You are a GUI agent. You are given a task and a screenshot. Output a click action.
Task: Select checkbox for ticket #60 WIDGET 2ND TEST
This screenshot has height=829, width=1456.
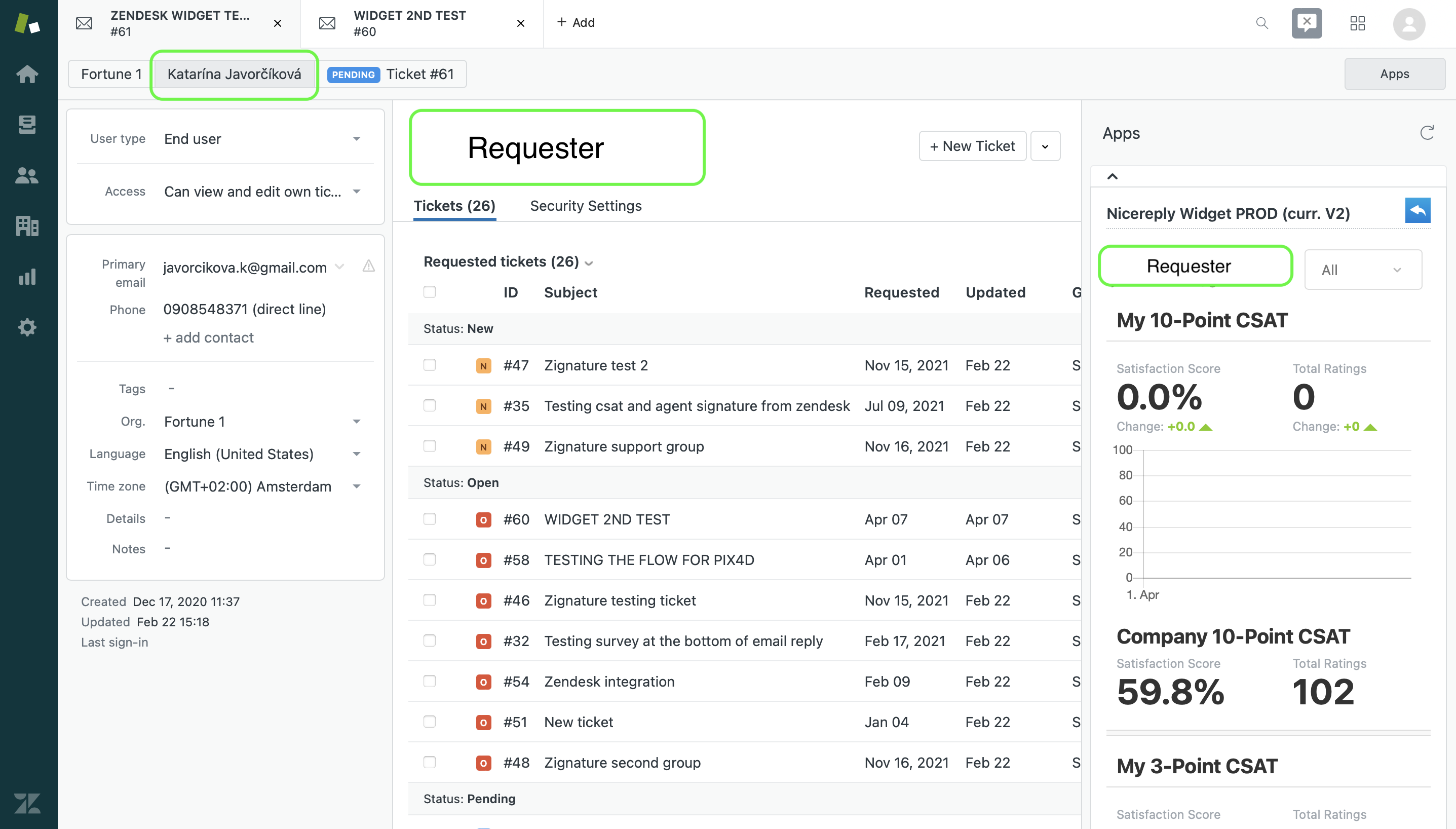[x=429, y=519]
